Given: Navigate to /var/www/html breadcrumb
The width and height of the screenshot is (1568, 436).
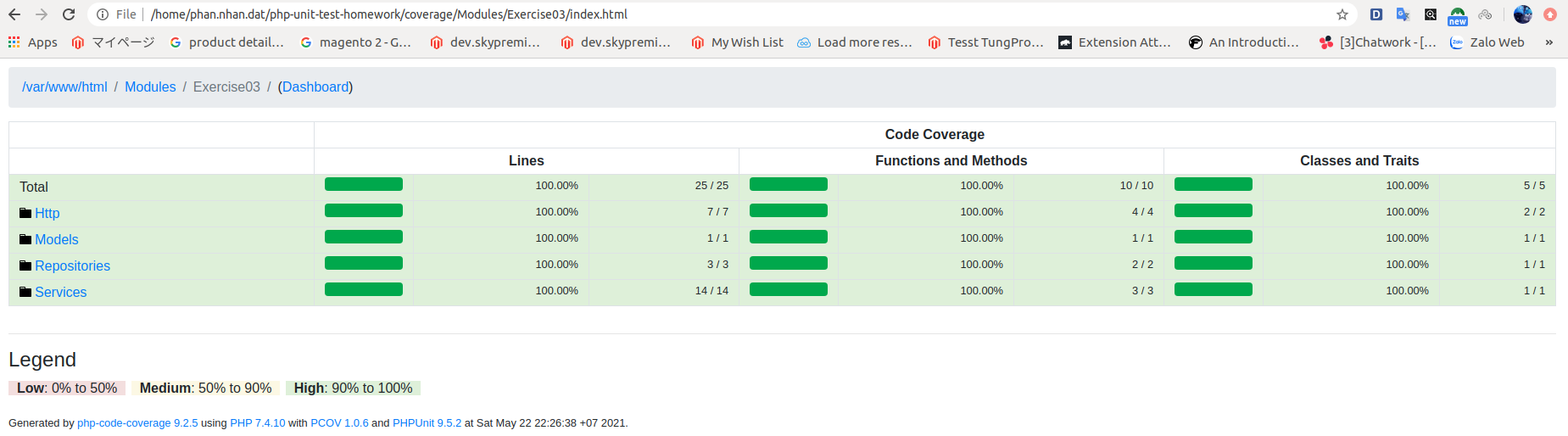Looking at the screenshot, I should tap(64, 87).
